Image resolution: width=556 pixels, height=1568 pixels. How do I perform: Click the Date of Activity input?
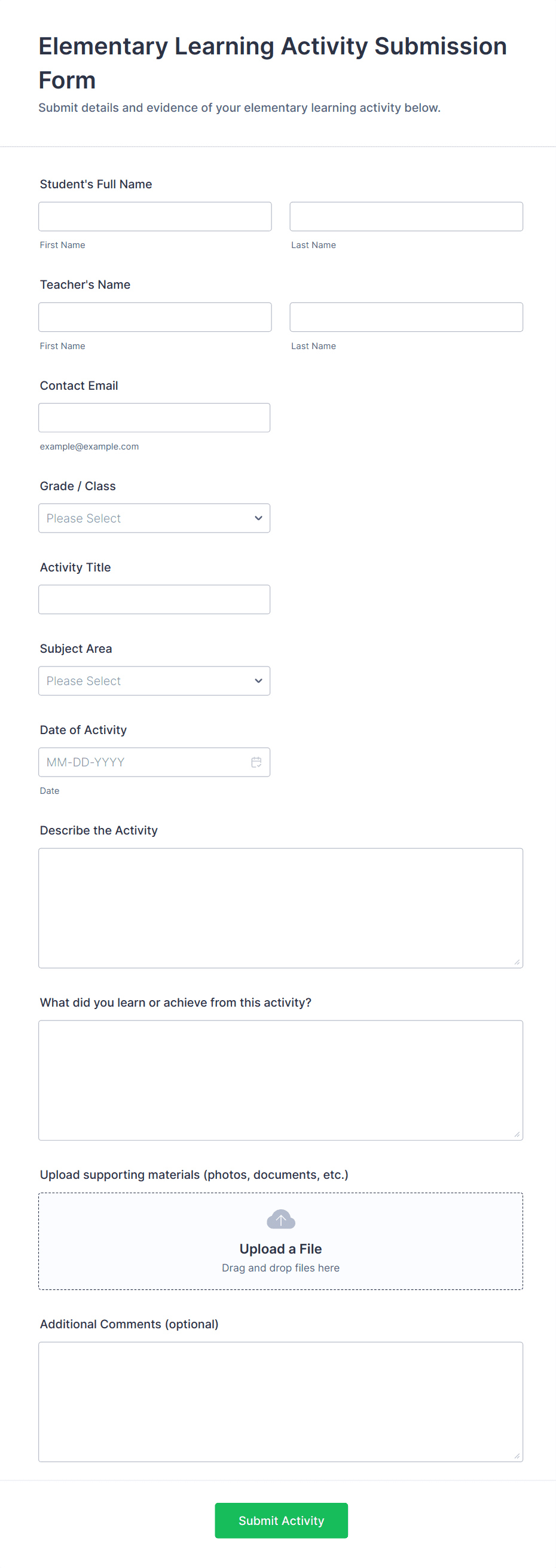click(143, 762)
